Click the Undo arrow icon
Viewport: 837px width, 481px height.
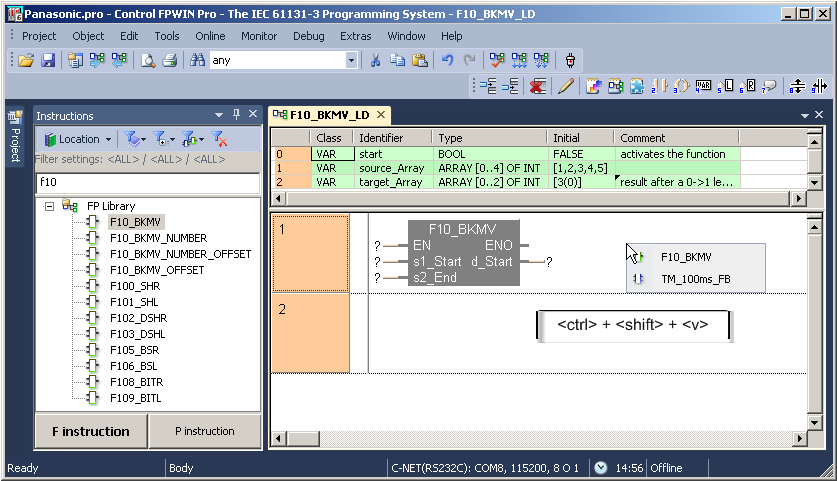[447, 60]
